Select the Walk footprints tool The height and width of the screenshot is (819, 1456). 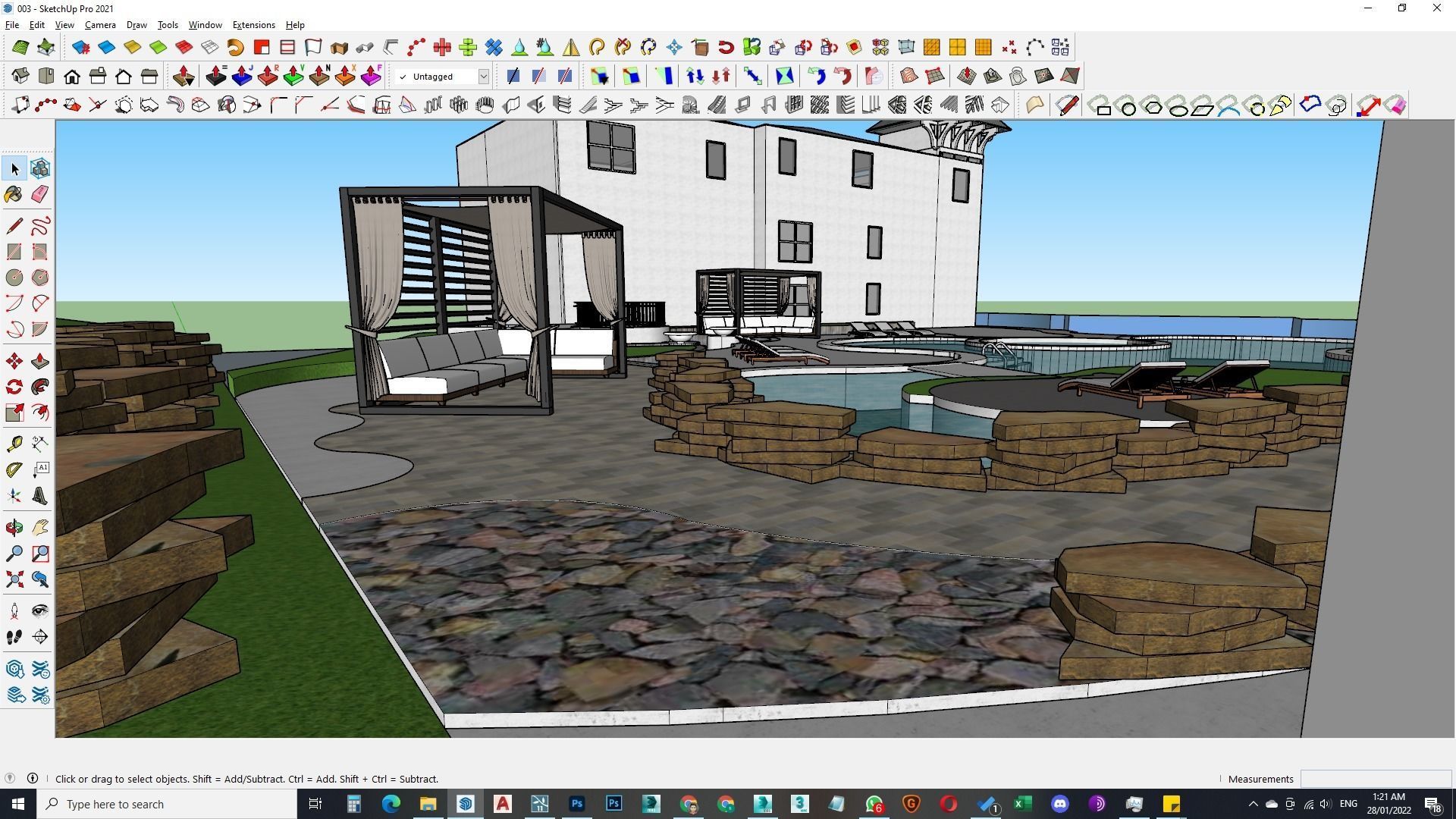click(14, 637)
